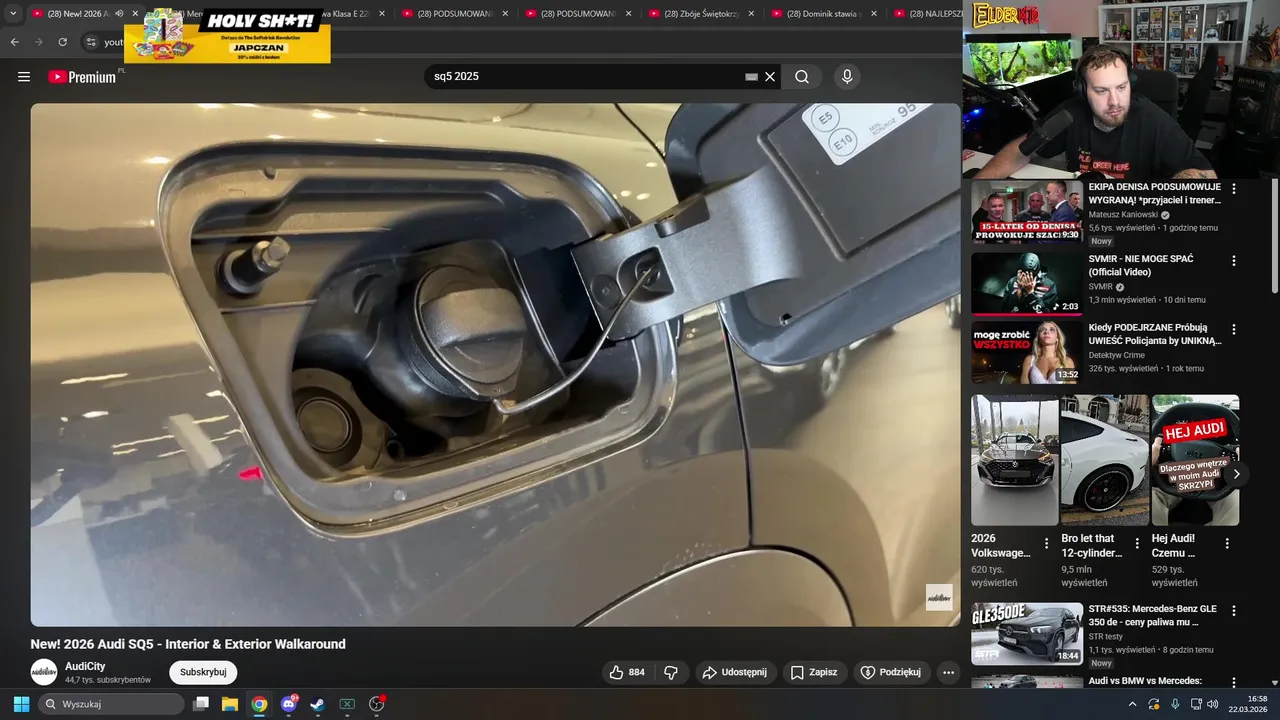Switch to the second 'PODSUMOWANI' tab

tap(578, 14)
